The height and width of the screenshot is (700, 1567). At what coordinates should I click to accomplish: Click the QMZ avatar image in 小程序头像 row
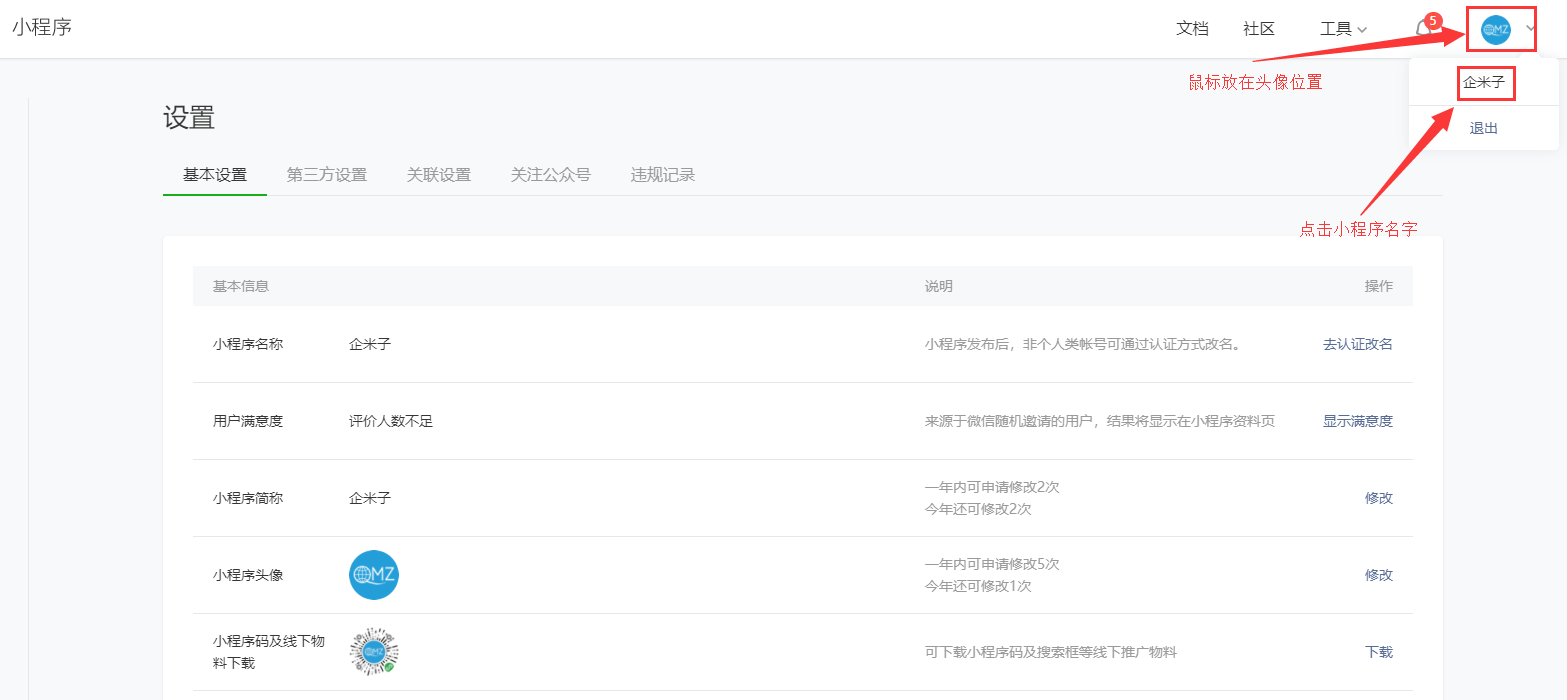[374, 575]
